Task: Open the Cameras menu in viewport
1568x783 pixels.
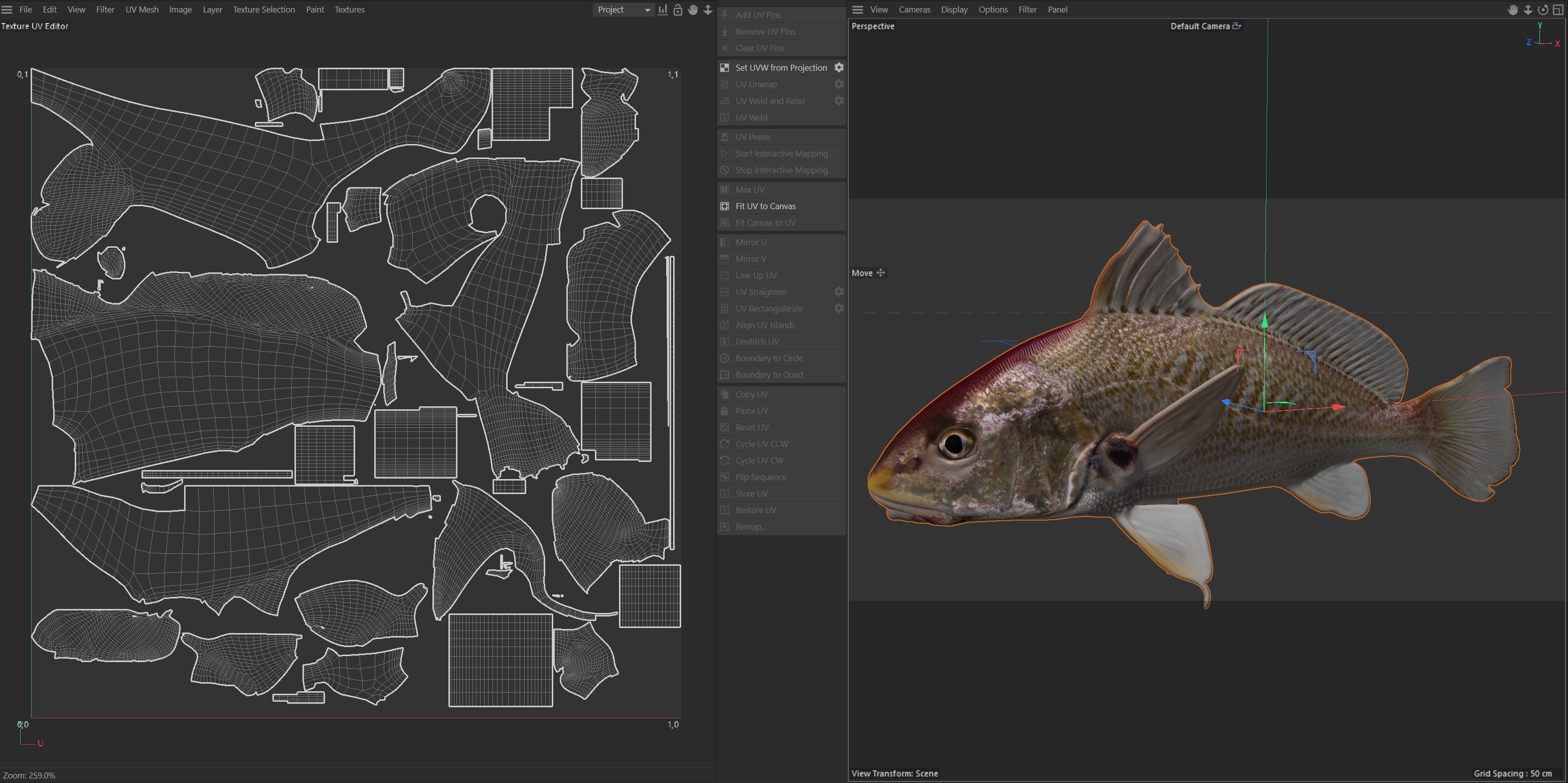Action: tap(914, 10)
